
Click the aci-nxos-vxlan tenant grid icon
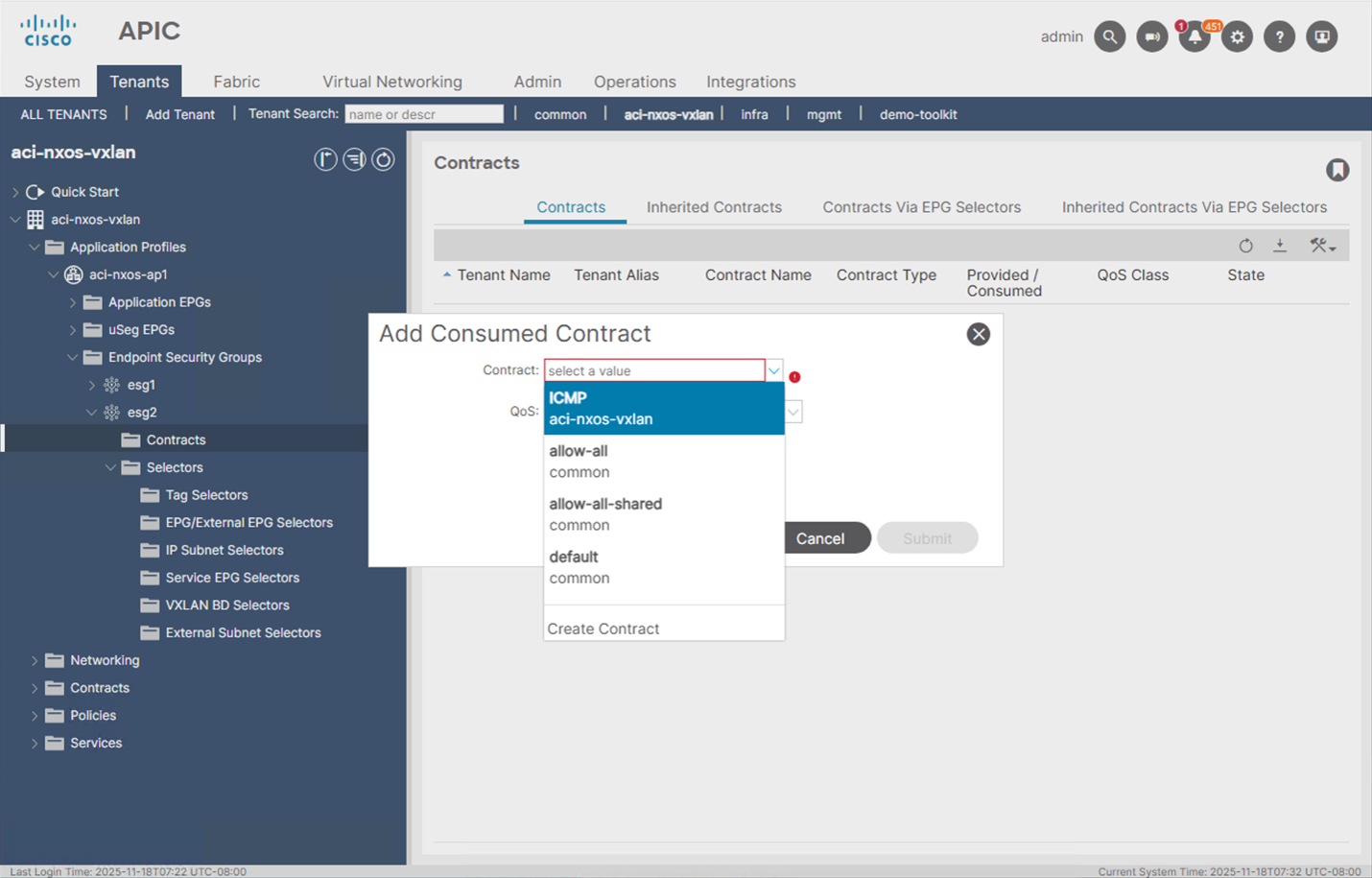pos(35,220)
